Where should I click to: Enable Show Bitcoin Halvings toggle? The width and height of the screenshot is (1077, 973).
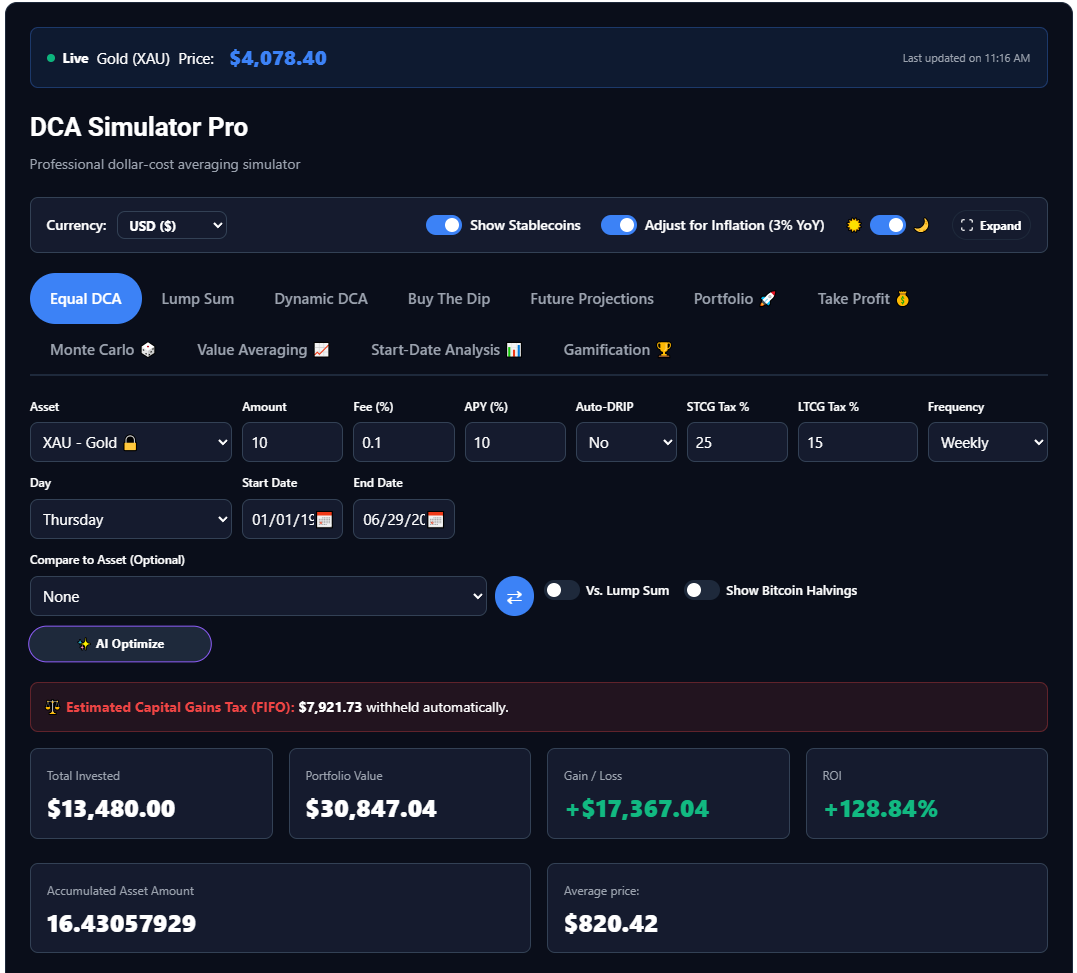coord(701,591)
